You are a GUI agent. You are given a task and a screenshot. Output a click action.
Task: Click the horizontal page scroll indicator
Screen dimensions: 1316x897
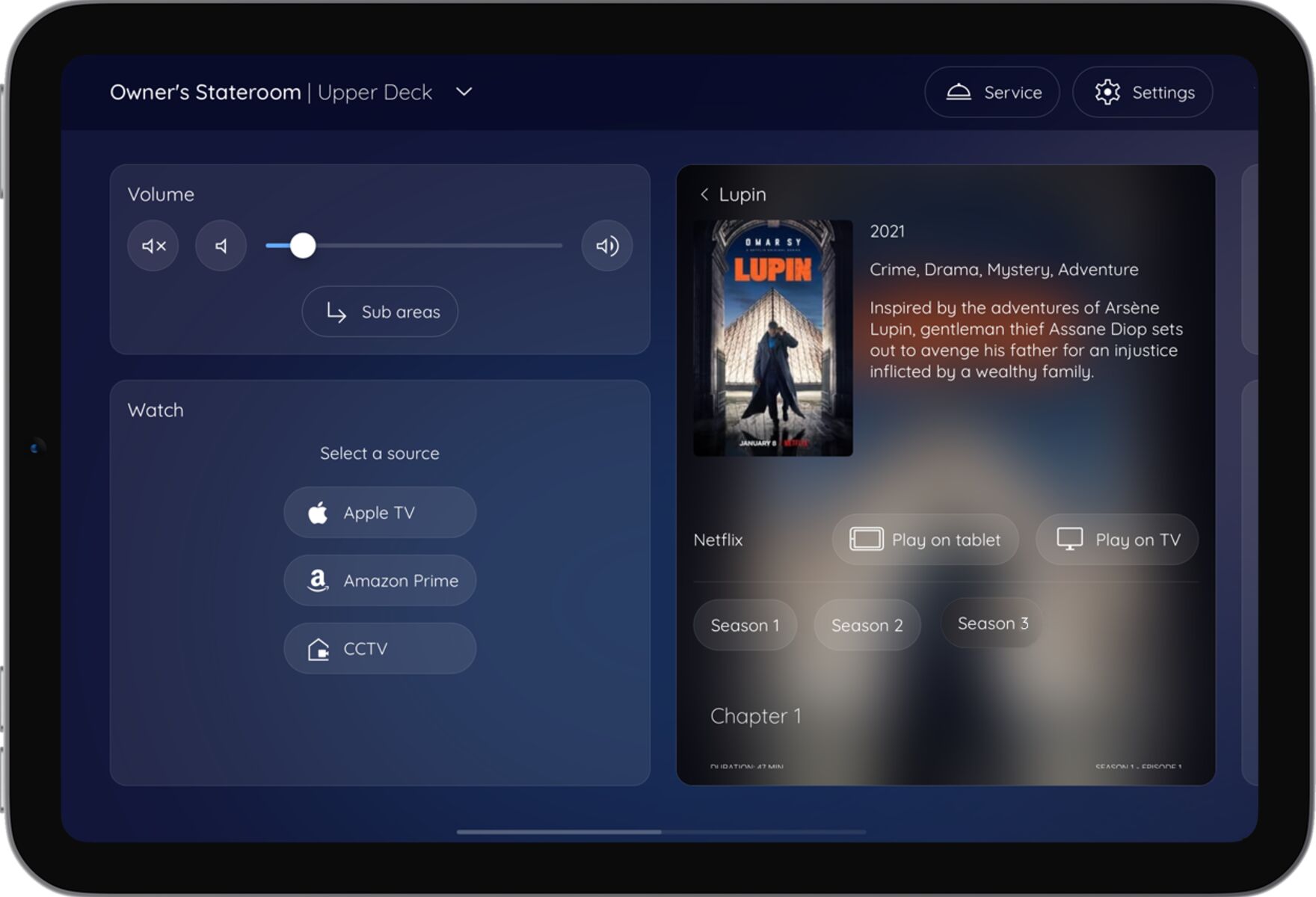[559, 832]
